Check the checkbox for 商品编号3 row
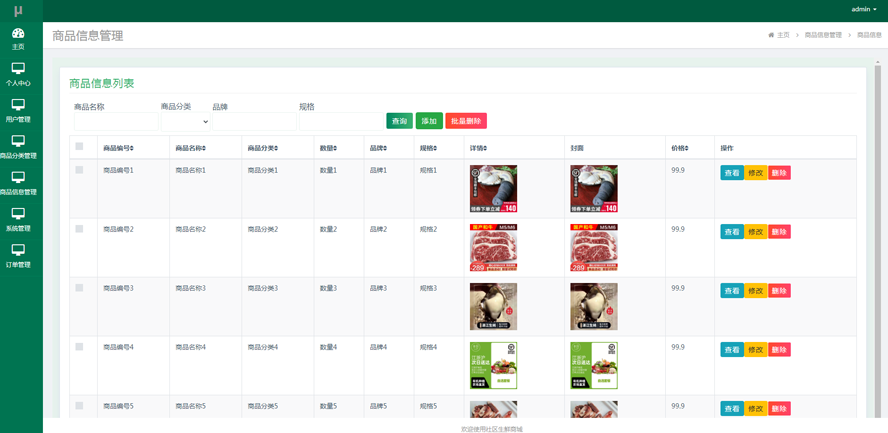This screenshot has height=433, width=888. tap(80, 288)
